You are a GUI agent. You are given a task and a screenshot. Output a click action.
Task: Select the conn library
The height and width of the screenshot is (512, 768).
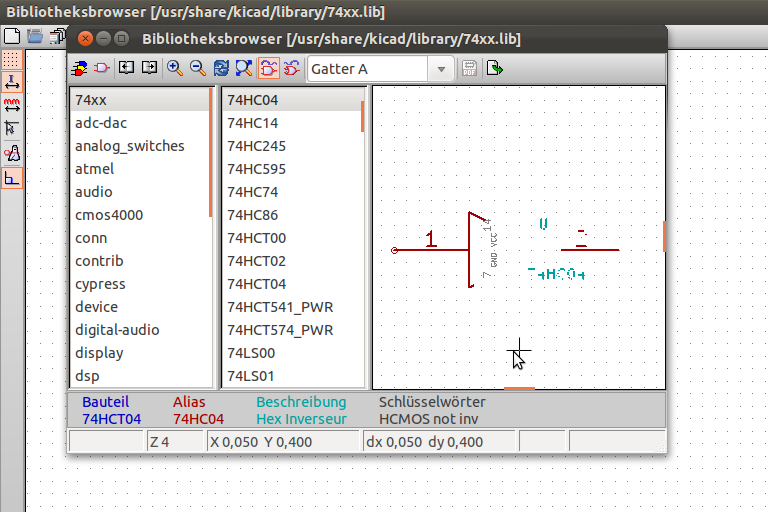pos(140,238)
